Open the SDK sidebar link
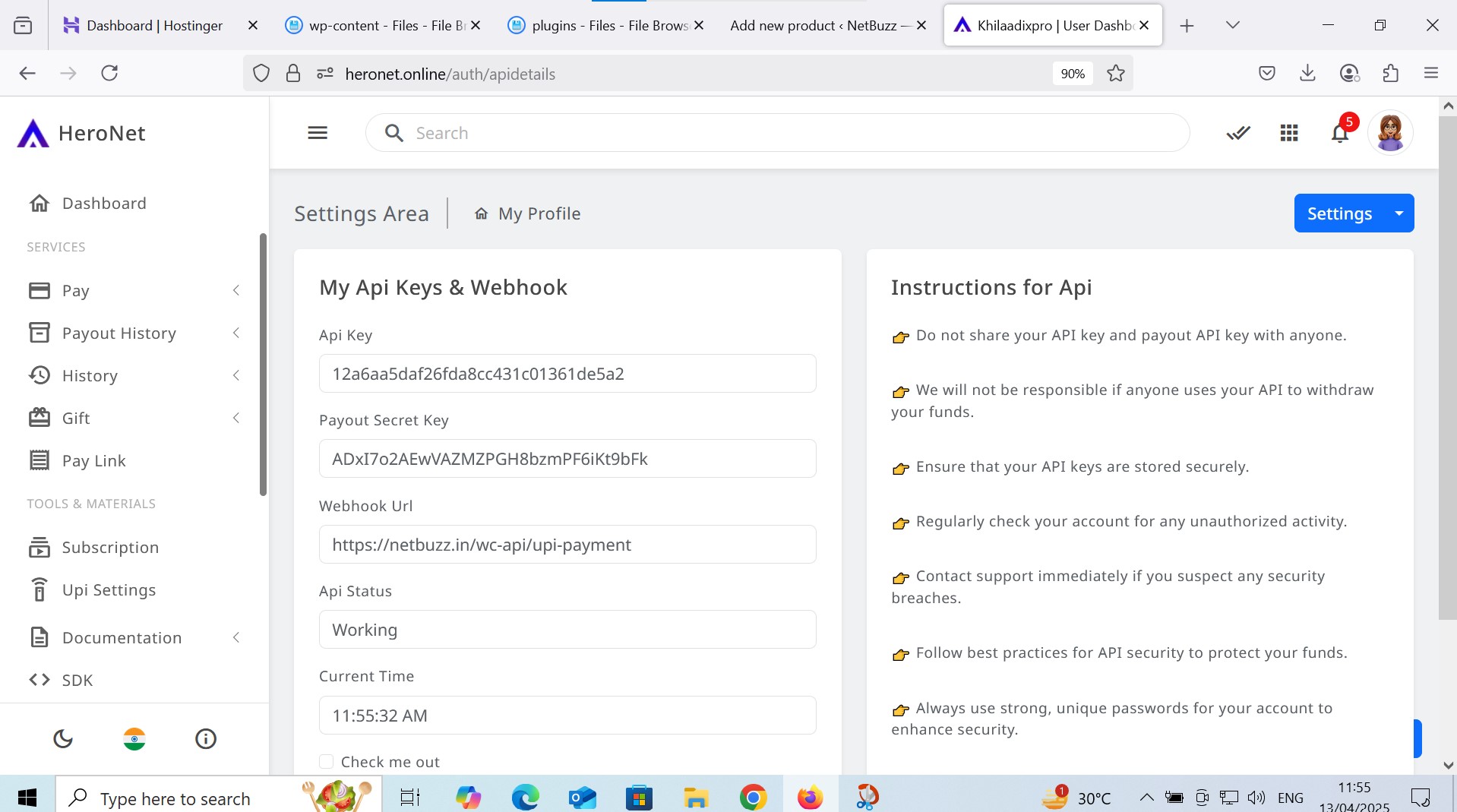Viewport: 1457px width, 812px height. (x=77, y=680)
